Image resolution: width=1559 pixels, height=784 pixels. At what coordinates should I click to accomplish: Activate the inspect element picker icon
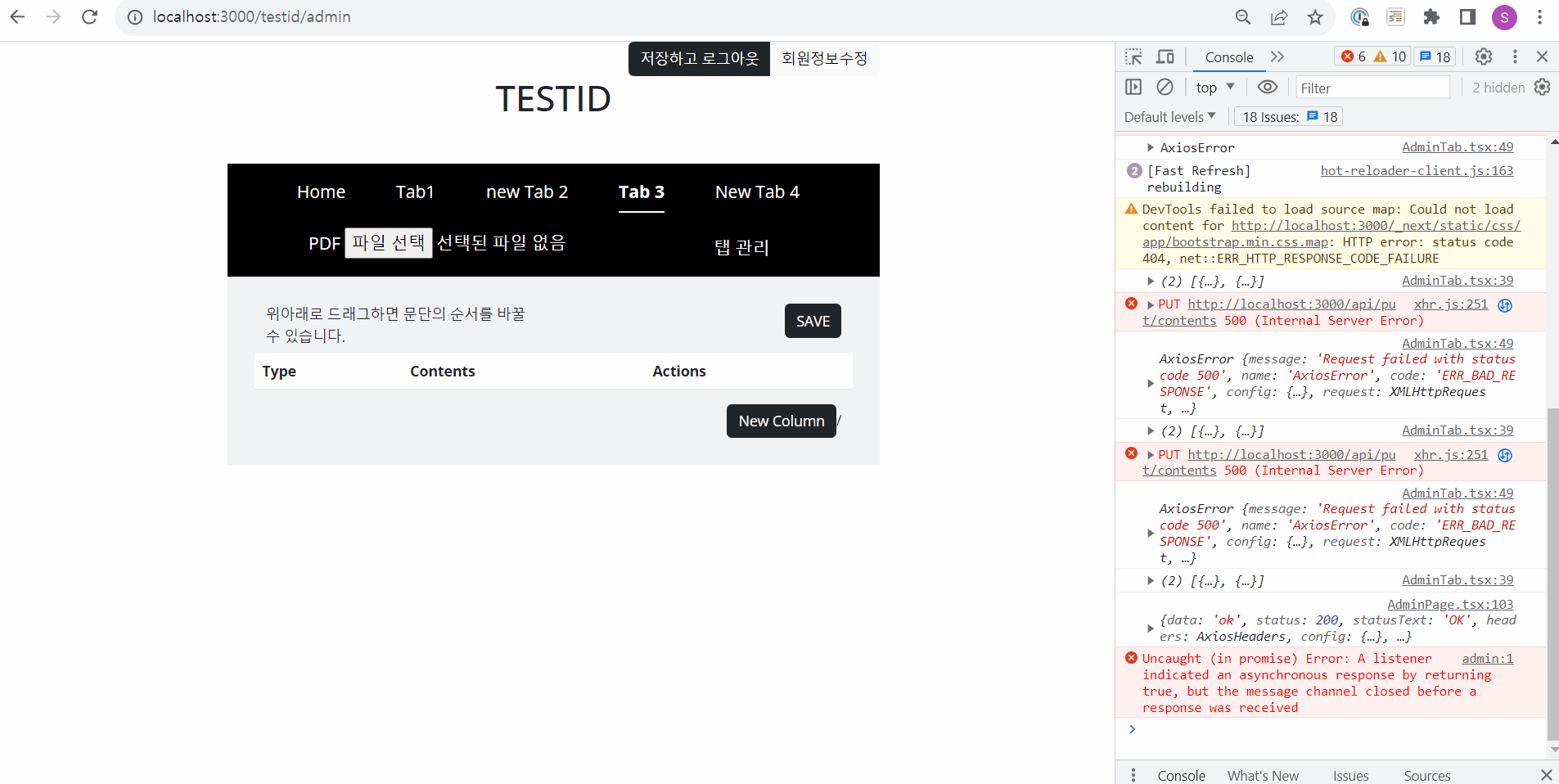1133,56
